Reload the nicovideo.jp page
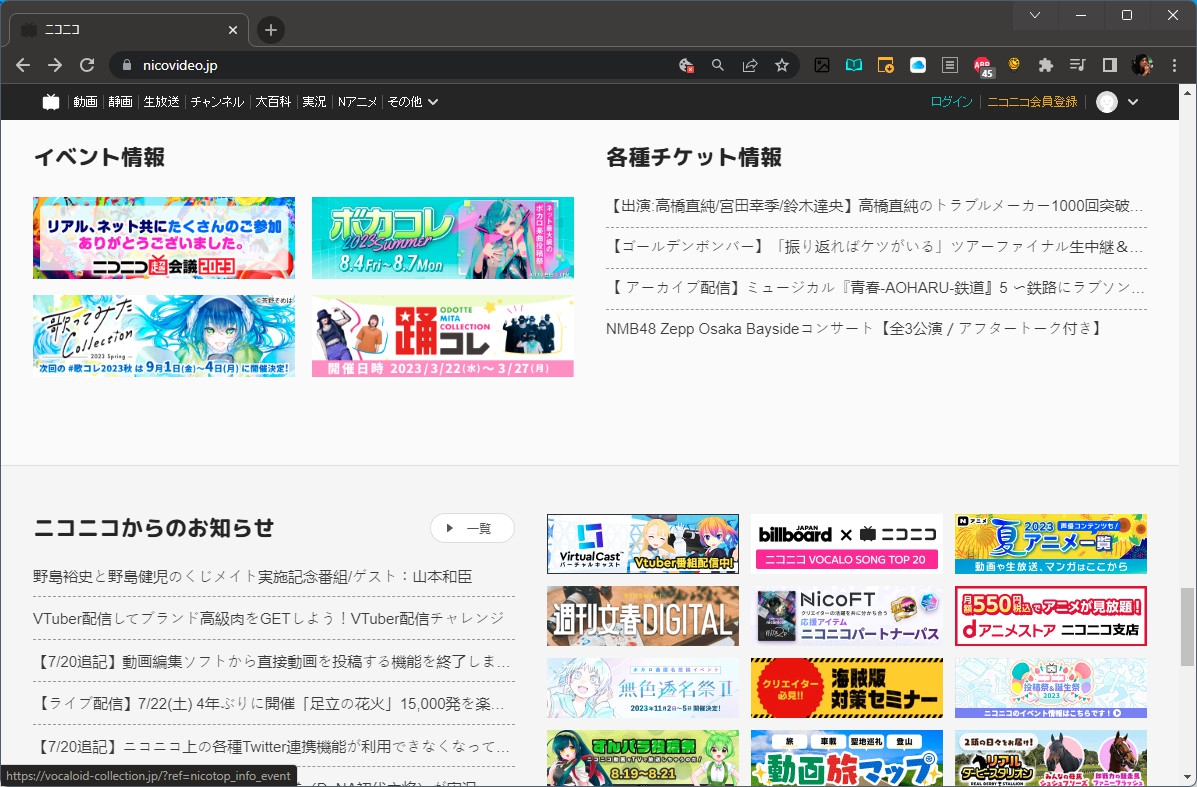Image resolution: width=1197 pixels, height=787 pixels. (x=87, y=66)
